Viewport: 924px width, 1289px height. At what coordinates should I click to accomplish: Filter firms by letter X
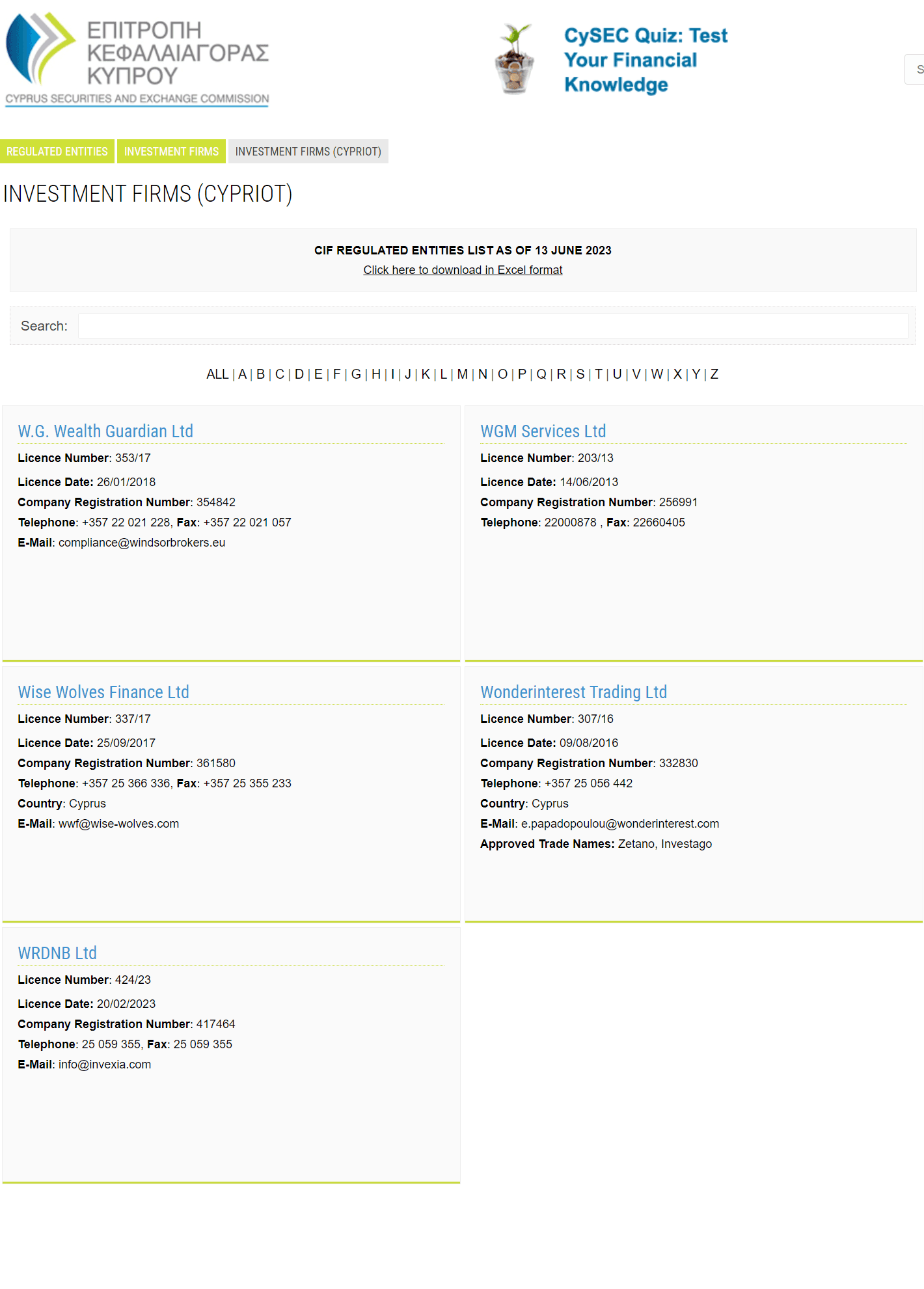677,374
